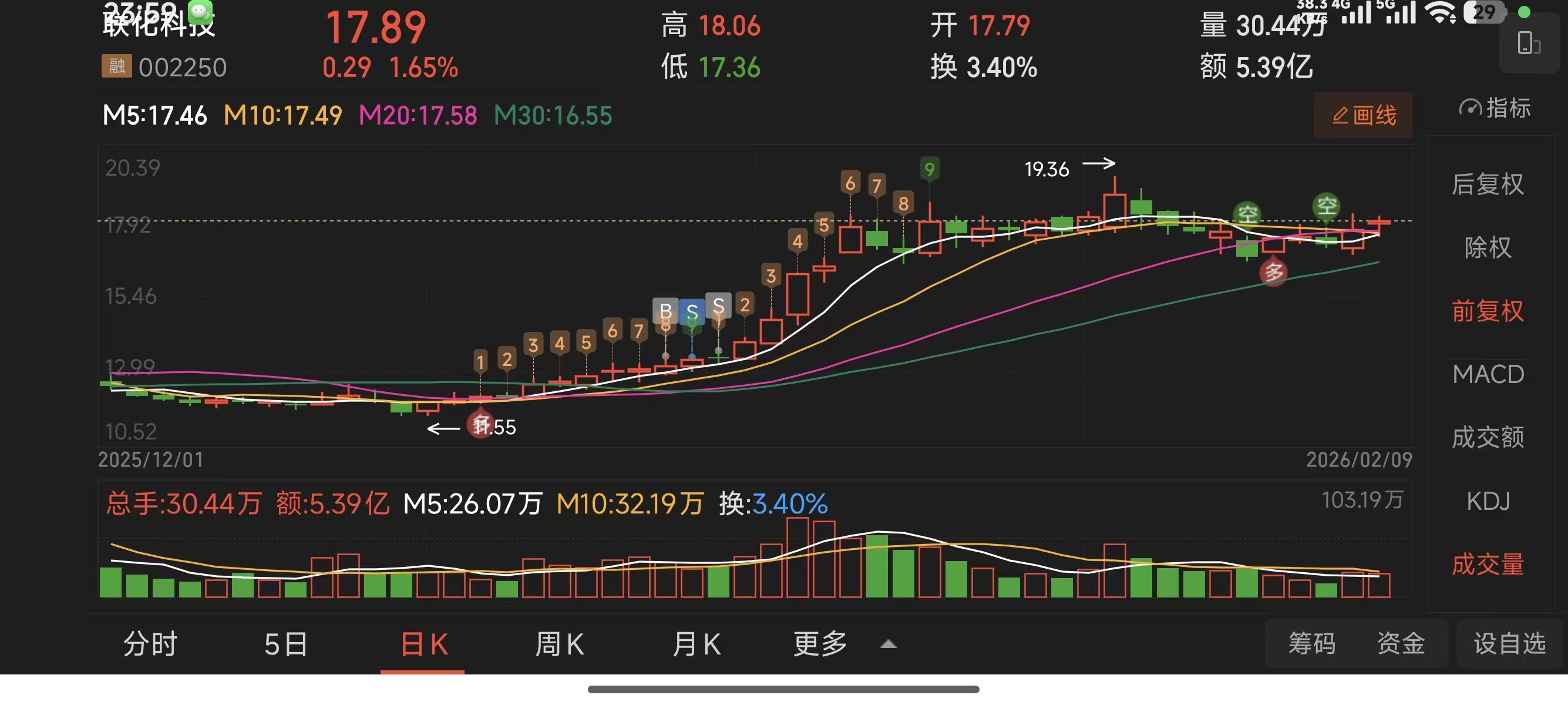Screen dimensions: 1568x705
Task: Switch to the 分时 intraday tab
Action: click(x=150, y=643)
